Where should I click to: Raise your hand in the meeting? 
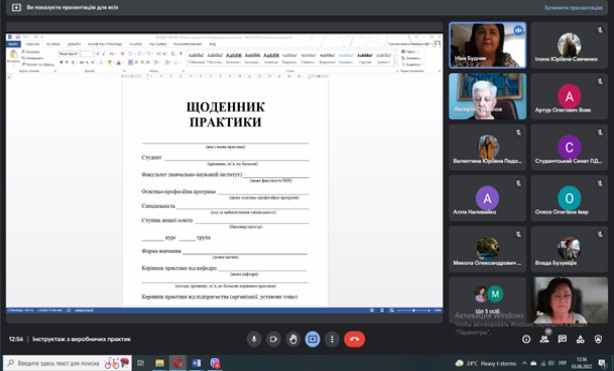(x=293, y=339)
